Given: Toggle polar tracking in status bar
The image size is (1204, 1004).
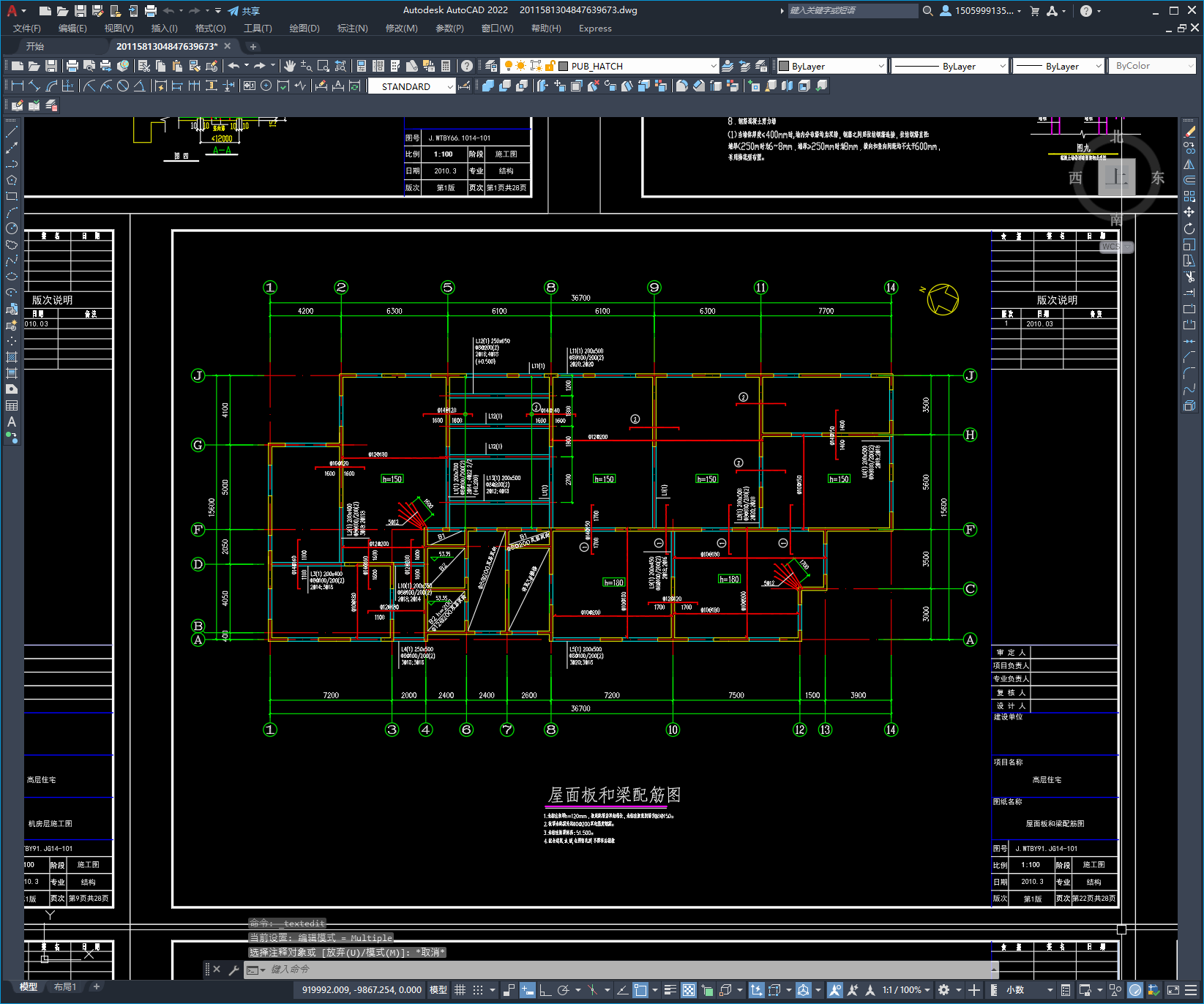Looking at the screenshot, I should tap(563, 990).
